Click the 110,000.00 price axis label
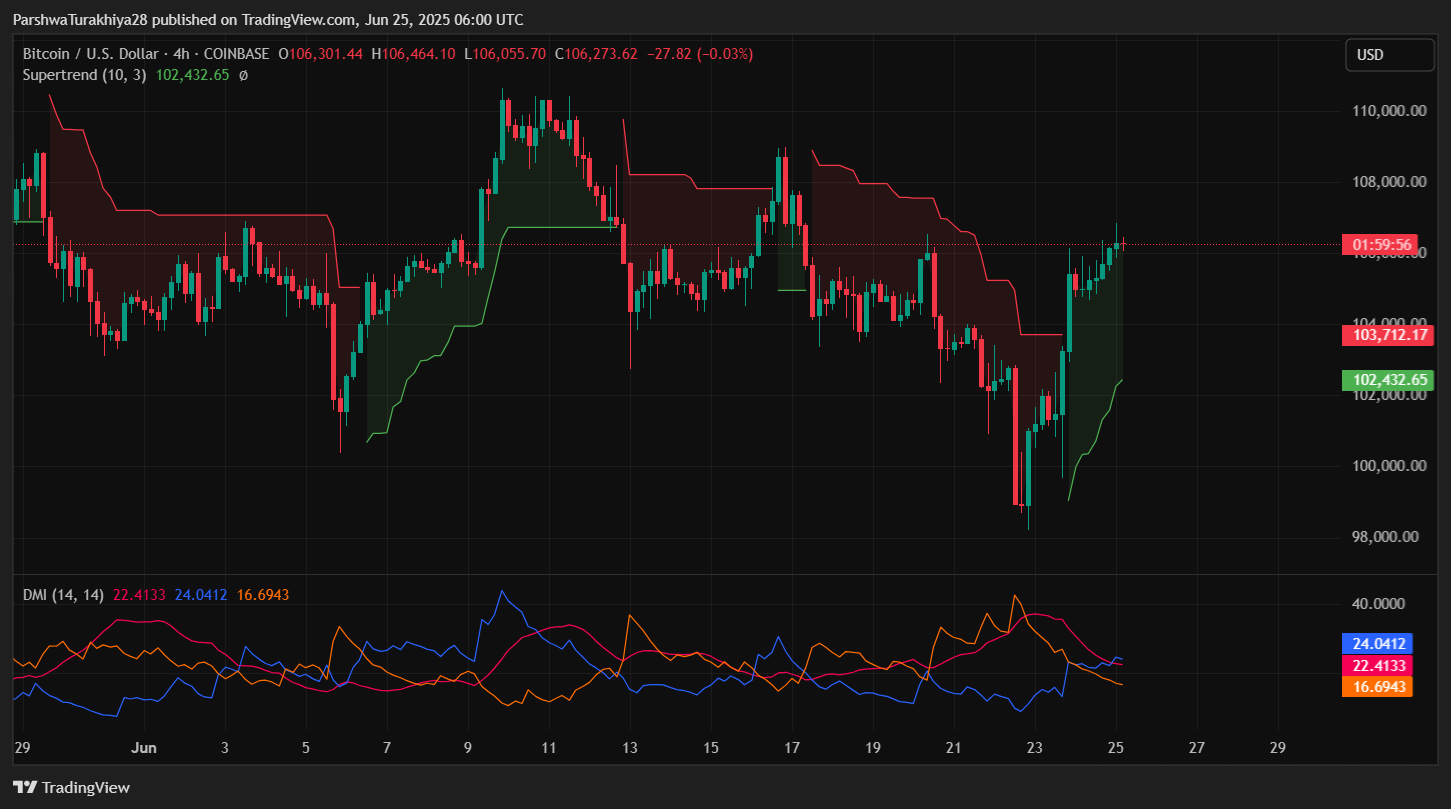1451x809 pixels. click(x=1389, y=111)
